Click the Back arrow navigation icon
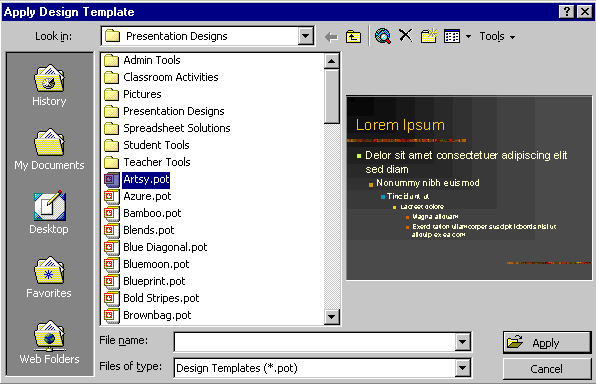The image size is (596, 384). [331, 37]
